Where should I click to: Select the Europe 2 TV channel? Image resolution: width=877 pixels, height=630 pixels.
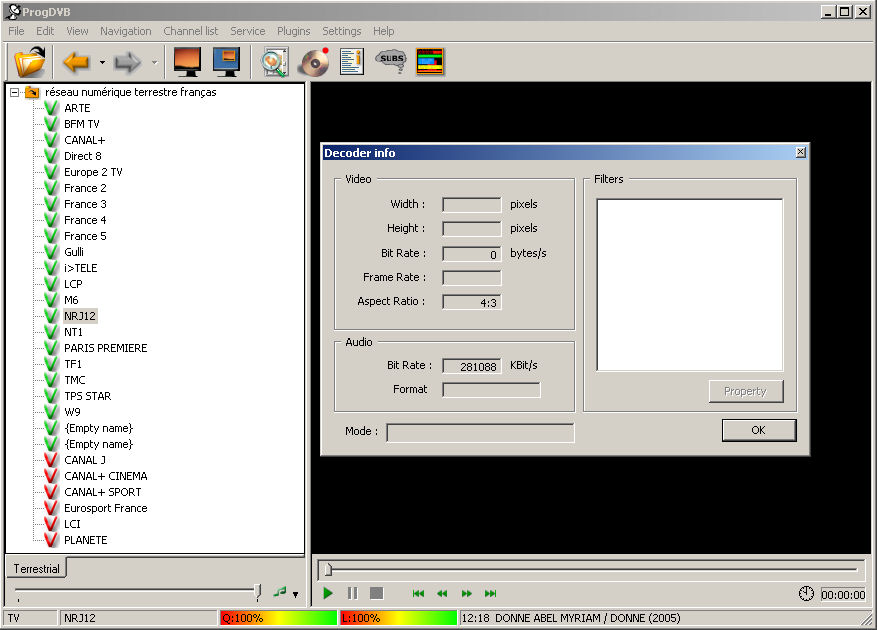point(93,172)
